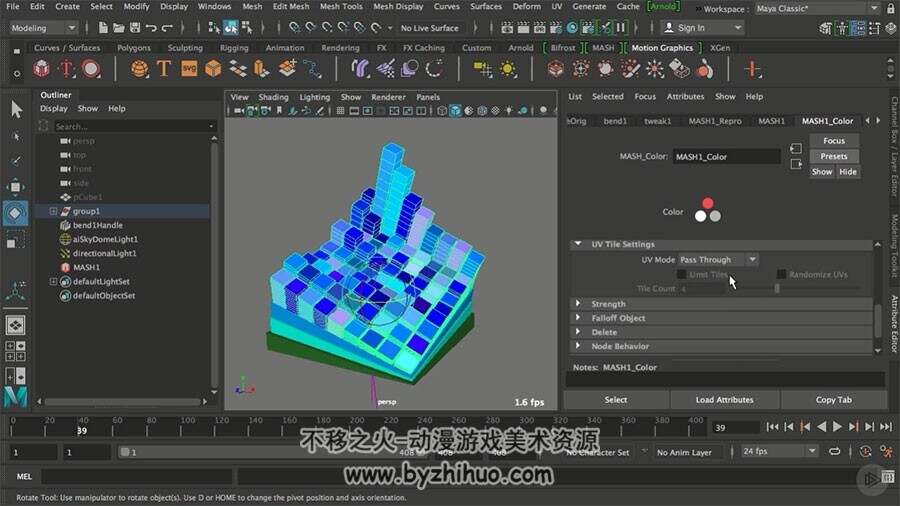Expand defaultLightSet in Outliner
The height and width of the screenshot is (506, 900).
(x=53, y=282)
